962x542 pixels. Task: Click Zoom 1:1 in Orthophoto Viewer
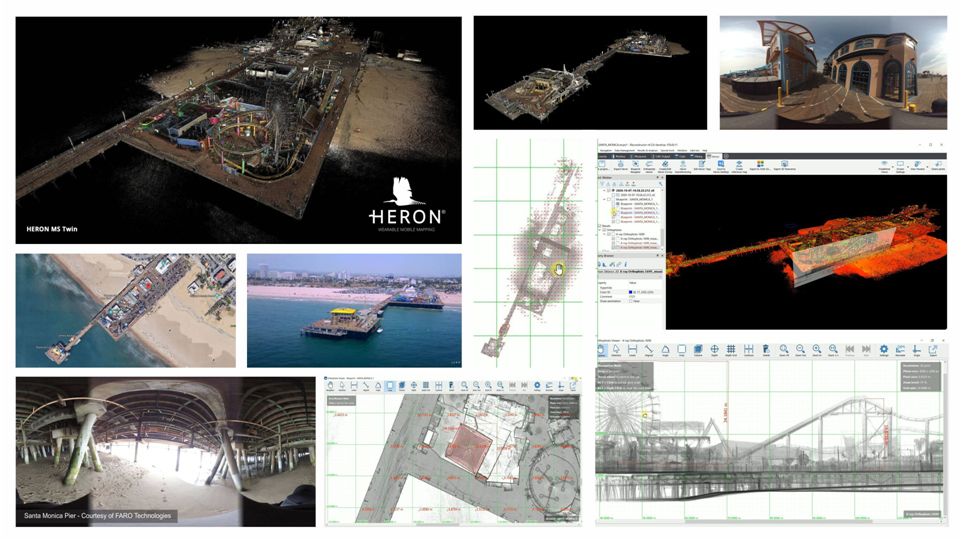833,350
